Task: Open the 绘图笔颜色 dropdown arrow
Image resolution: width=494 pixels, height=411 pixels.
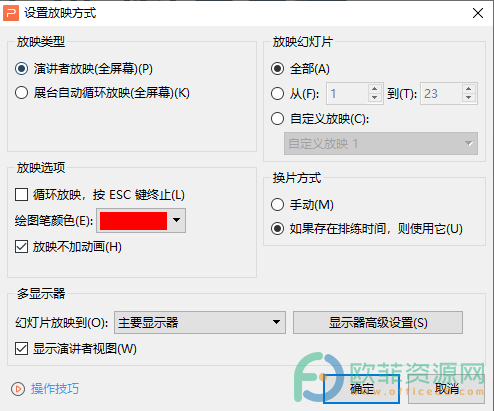Action: pos(177,220)
